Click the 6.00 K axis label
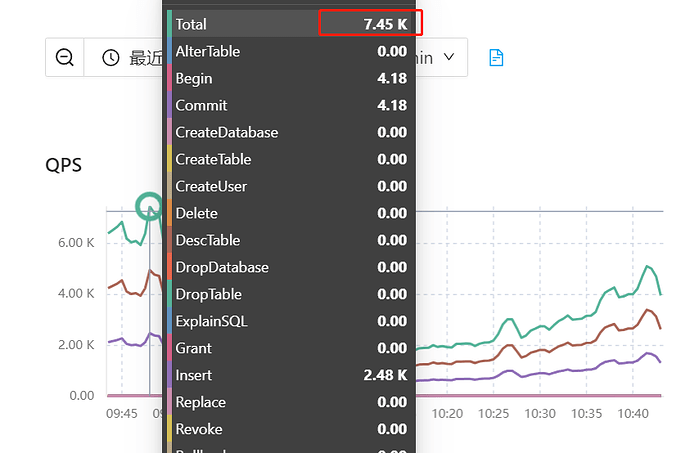 (76, 243)
